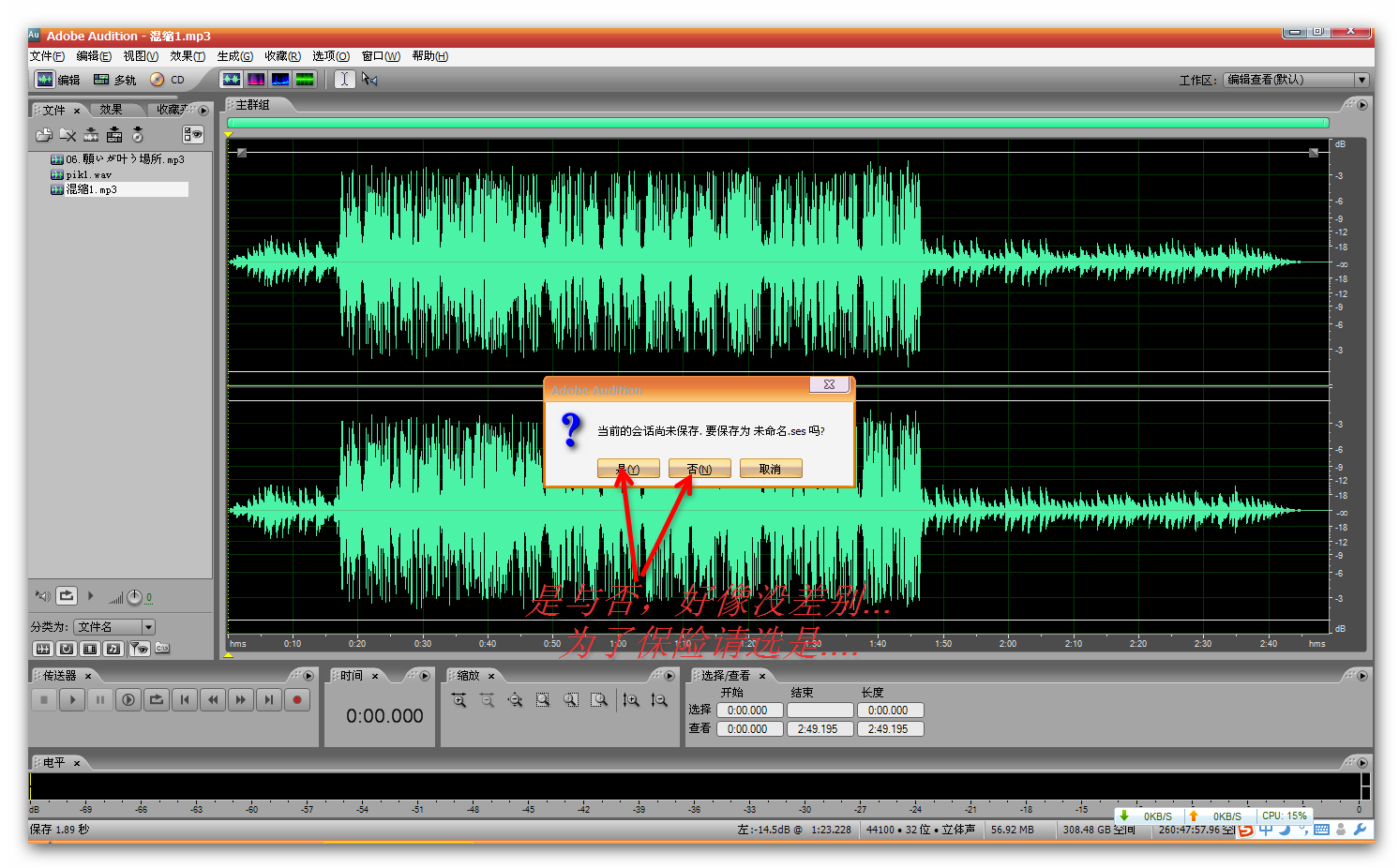The image size is (1399, 868).
Task: Insert file into CD list icon
Action: [138, 135]
